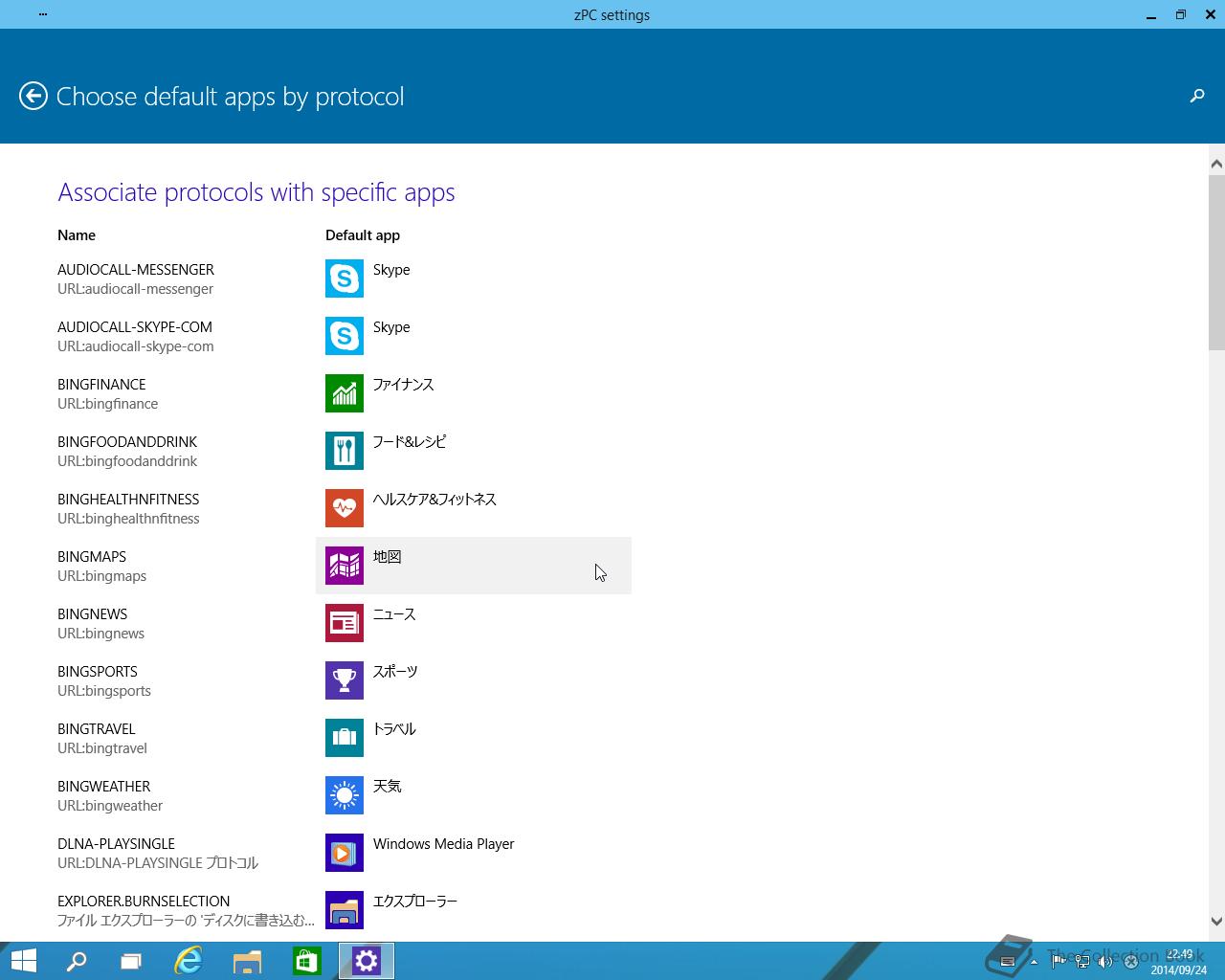Click the EXPLORER.BURNSELECTION protocol name
The image size is (1225, 980).
point(144,902)
